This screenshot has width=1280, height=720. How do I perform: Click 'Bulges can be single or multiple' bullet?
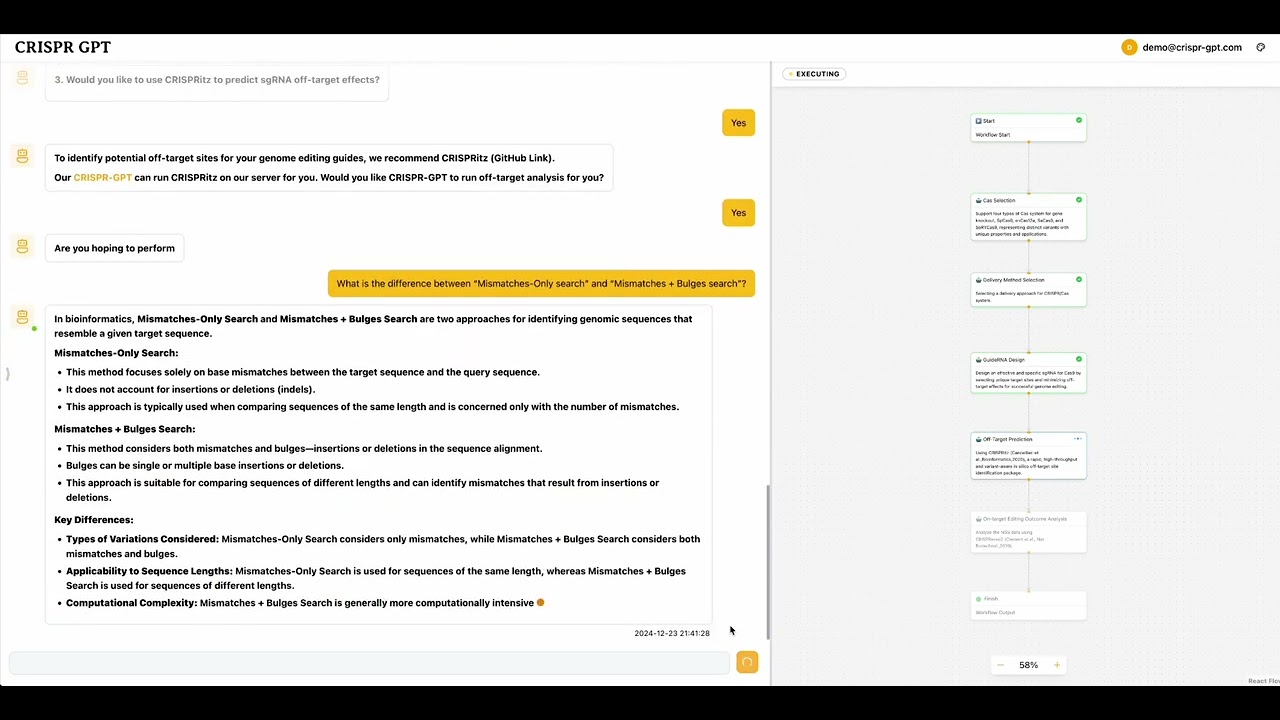[x=205, y=466]
